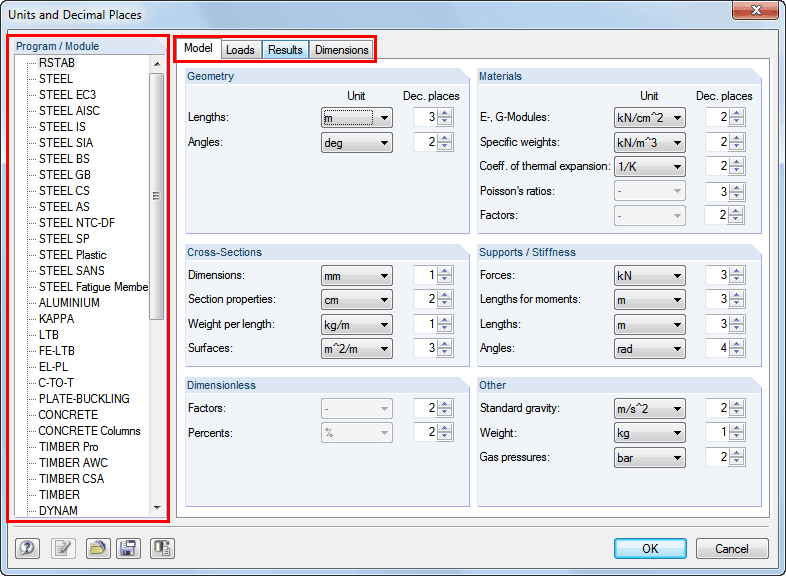This screenshot has height=576, width=786.
Task: Open Section properties unit dropdown
Action: click(x=356, y=300)
